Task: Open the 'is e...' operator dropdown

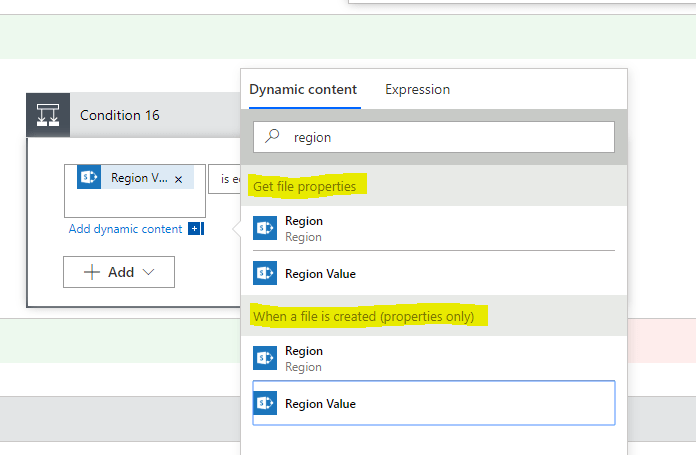Action: click(225, 179)
